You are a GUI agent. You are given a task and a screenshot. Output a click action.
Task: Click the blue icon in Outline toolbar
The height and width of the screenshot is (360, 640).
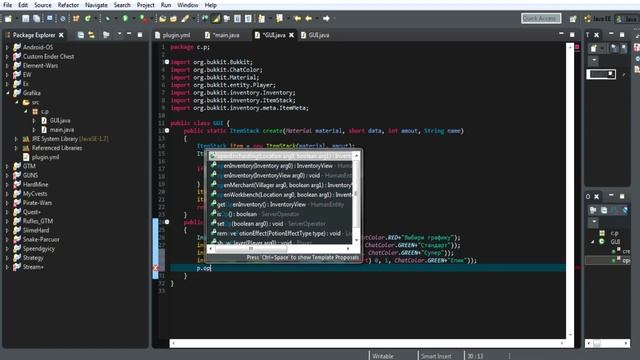coord(625,210)
